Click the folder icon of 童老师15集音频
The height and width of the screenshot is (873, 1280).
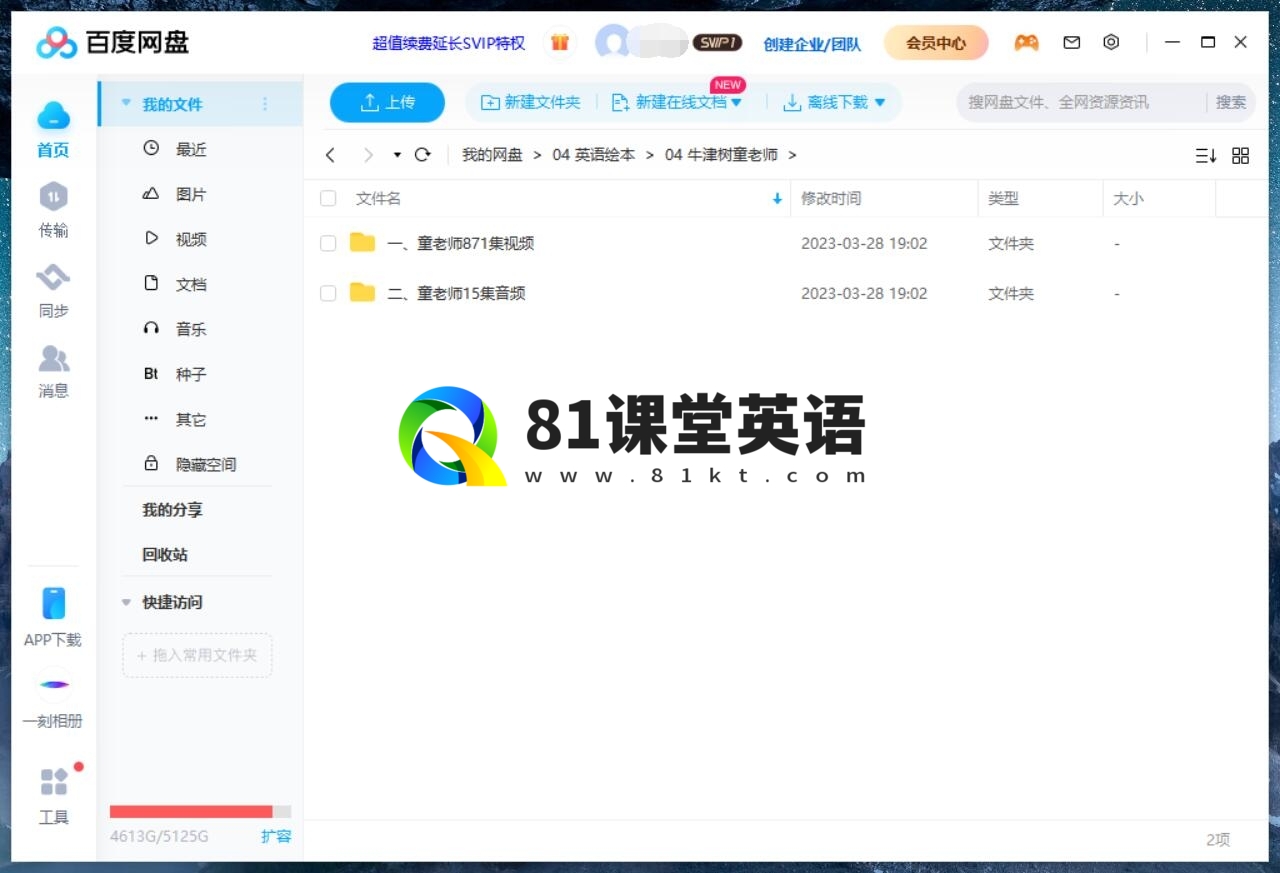pyautogui.click(x=362, y=293)
